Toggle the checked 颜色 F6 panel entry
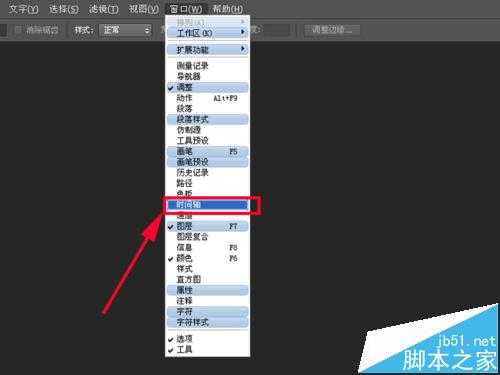 click(x=207, y=258)
